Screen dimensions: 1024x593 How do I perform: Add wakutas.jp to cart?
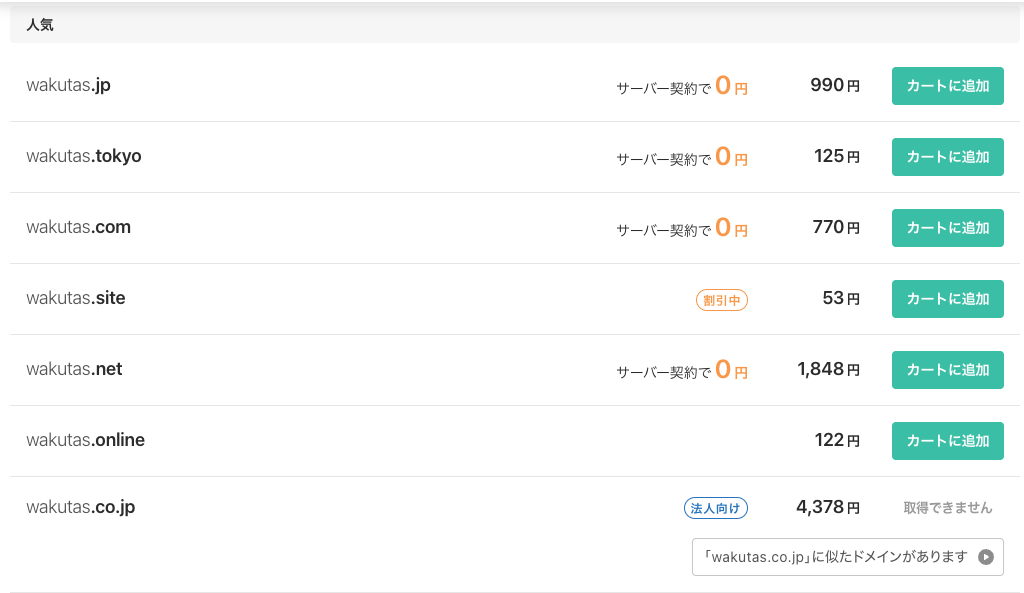pyautogui.click(x=947, y=86)
